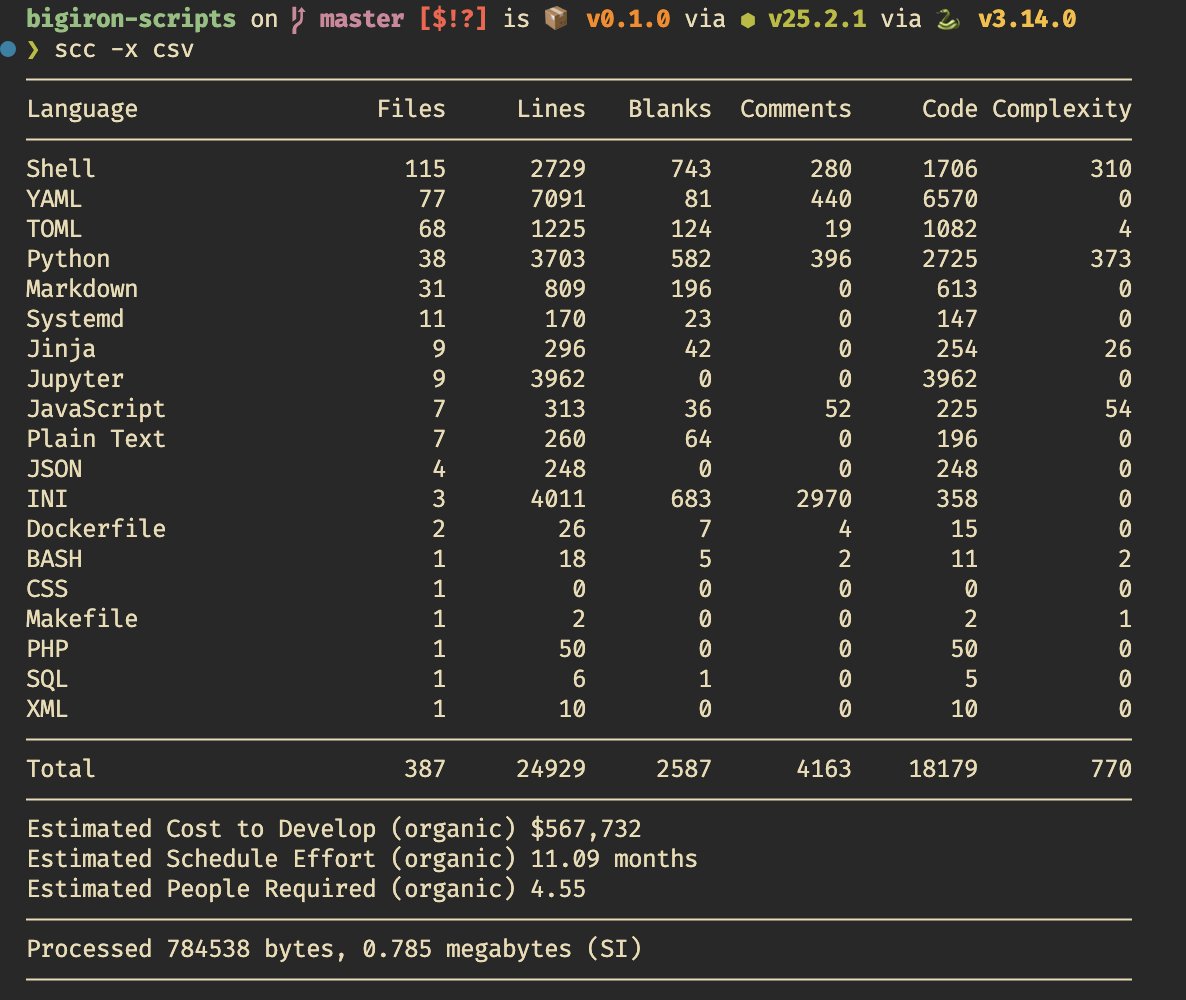
Task: Click the 'Python' language row label
Action: 68,259
